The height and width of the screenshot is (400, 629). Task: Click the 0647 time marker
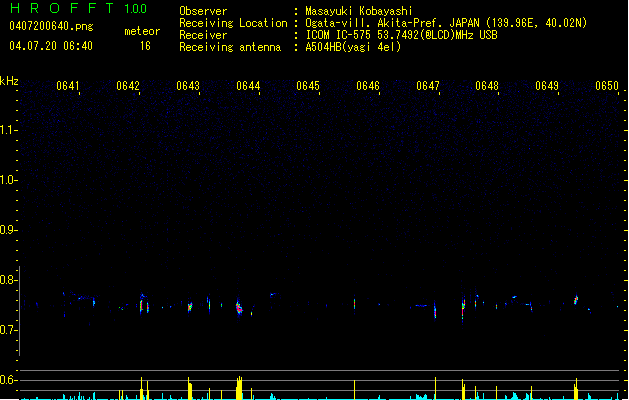pyautogui.click(x=428, y=86)
